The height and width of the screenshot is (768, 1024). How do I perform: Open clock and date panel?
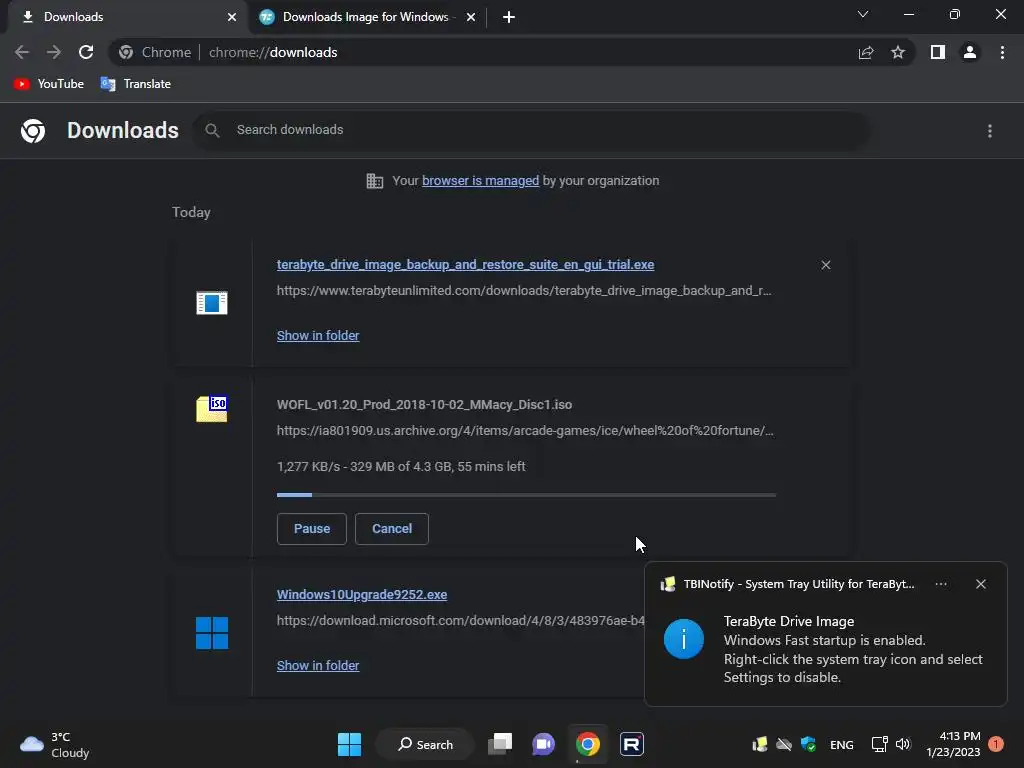[953, 744]
